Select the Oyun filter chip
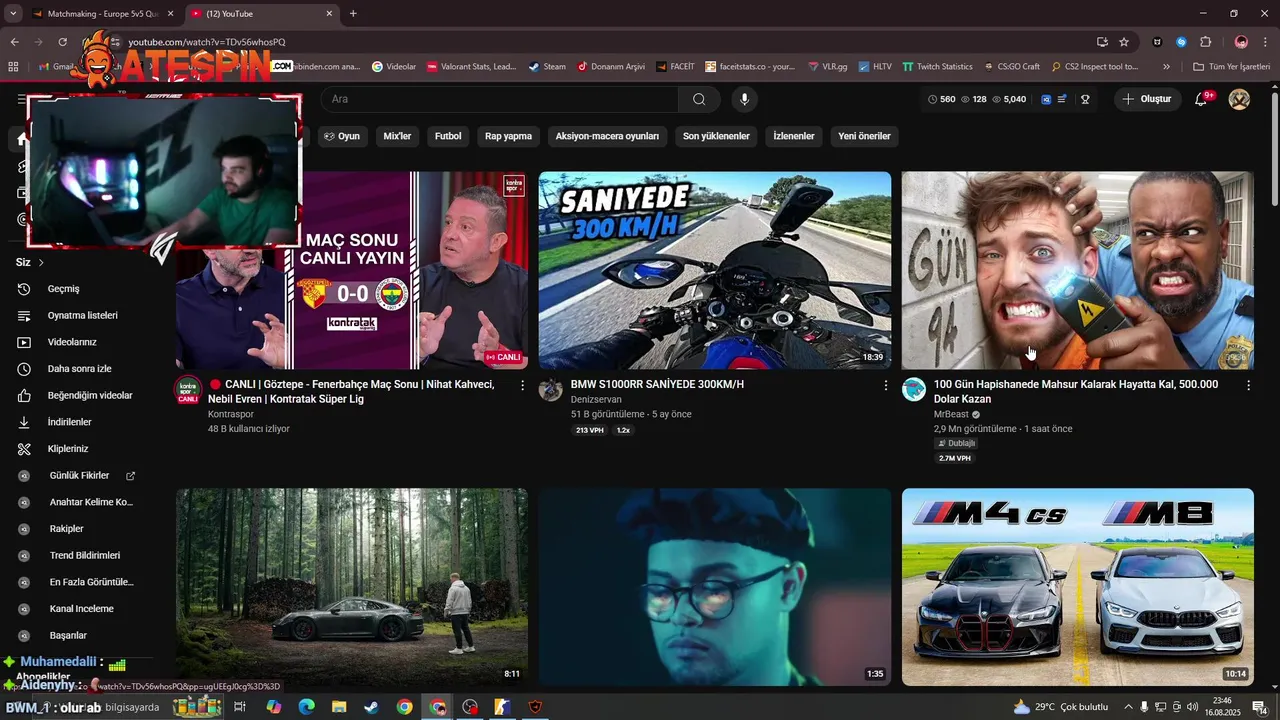The width and height of the screenshot is (1280, 720). 341,136
